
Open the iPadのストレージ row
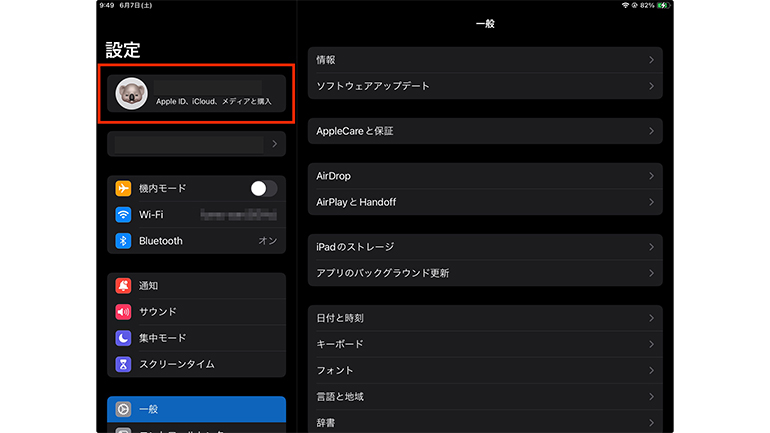[x=485, y=247]
